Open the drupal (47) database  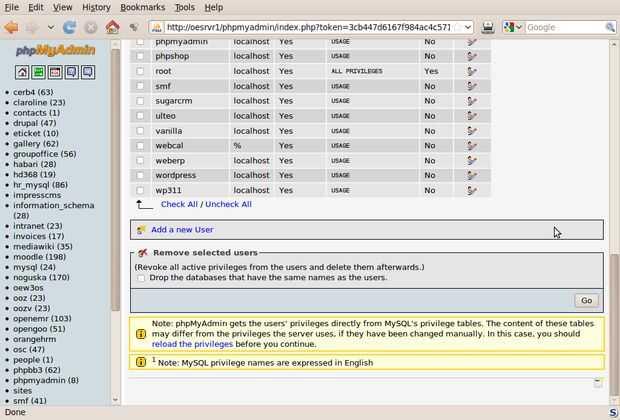(x=35, y=123)
